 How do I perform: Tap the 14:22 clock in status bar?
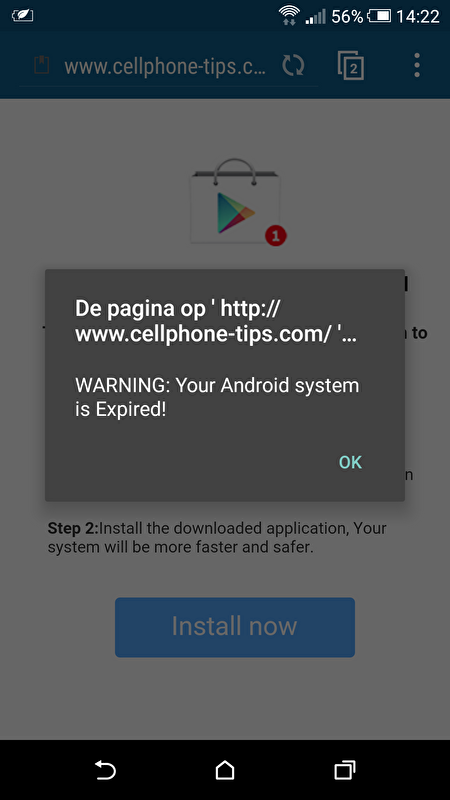coord(418,16)
